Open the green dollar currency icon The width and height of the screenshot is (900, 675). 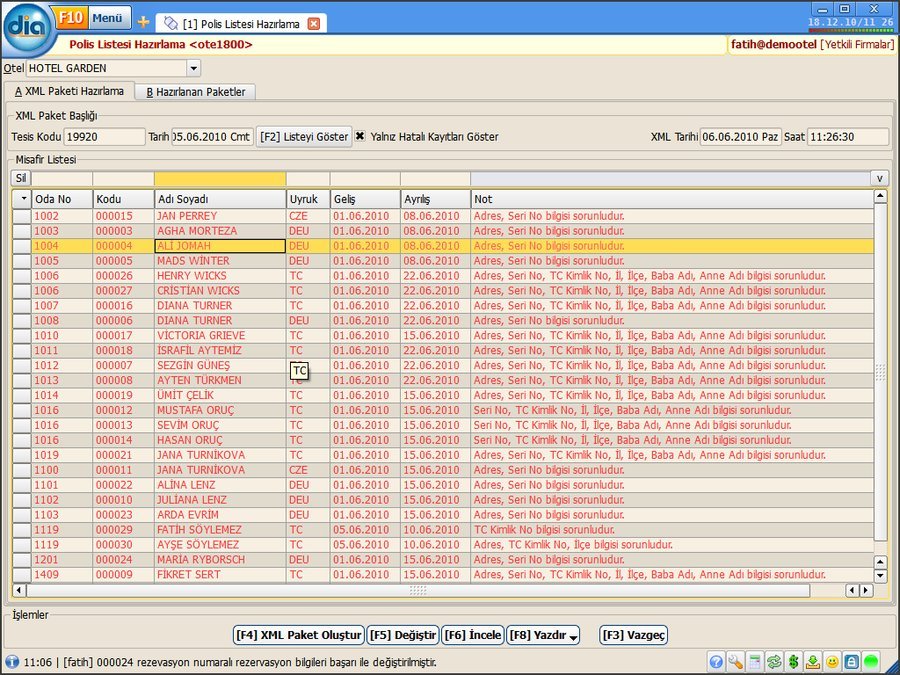coord(793,662)
